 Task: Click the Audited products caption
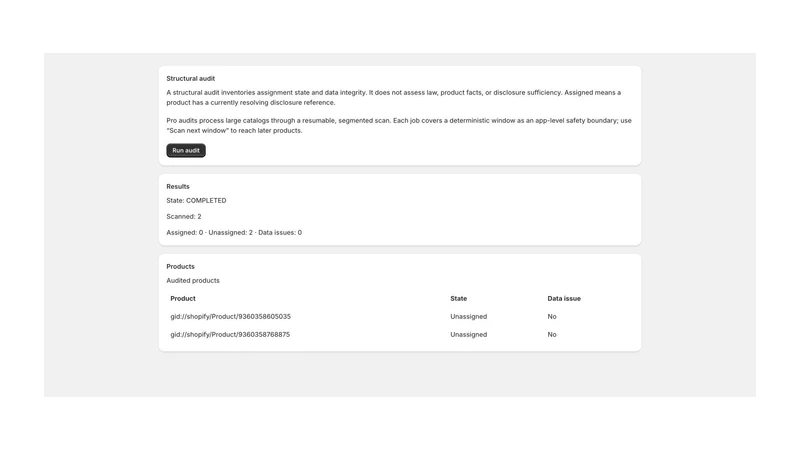[x=193, y=281]
